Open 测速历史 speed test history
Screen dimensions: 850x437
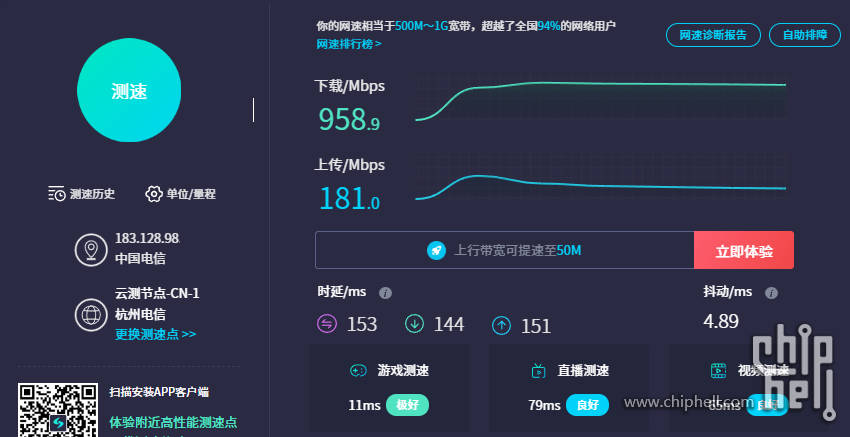coord(82,194)
